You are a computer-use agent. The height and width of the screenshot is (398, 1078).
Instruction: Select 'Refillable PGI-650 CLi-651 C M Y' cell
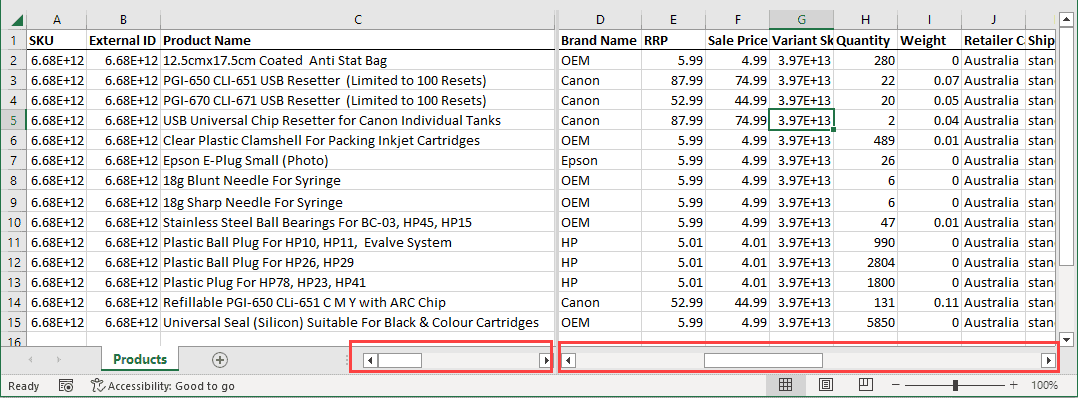[x=358, y=302]
